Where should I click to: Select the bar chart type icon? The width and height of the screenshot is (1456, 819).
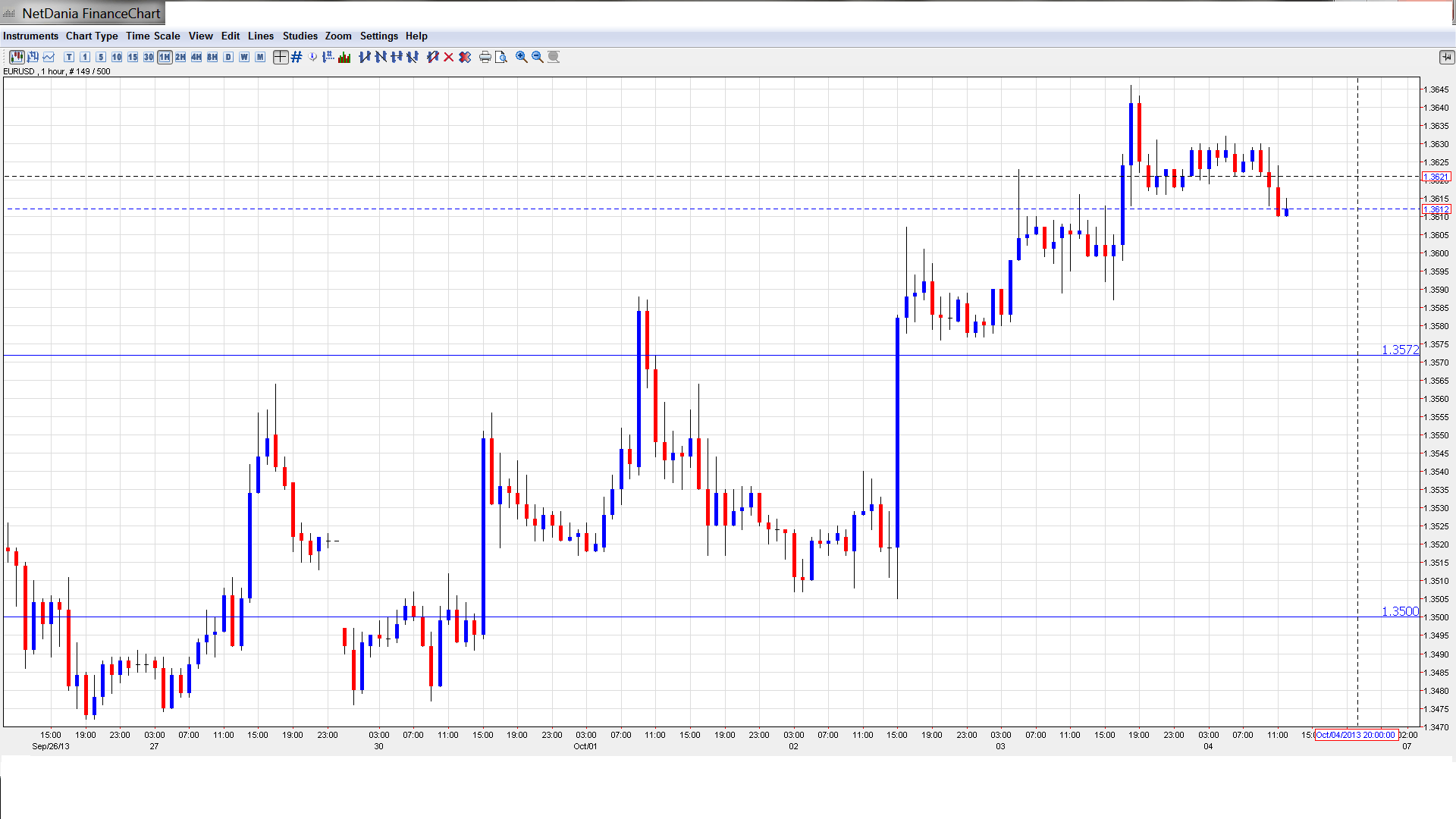pyautogui.click(x=33, y=57)
